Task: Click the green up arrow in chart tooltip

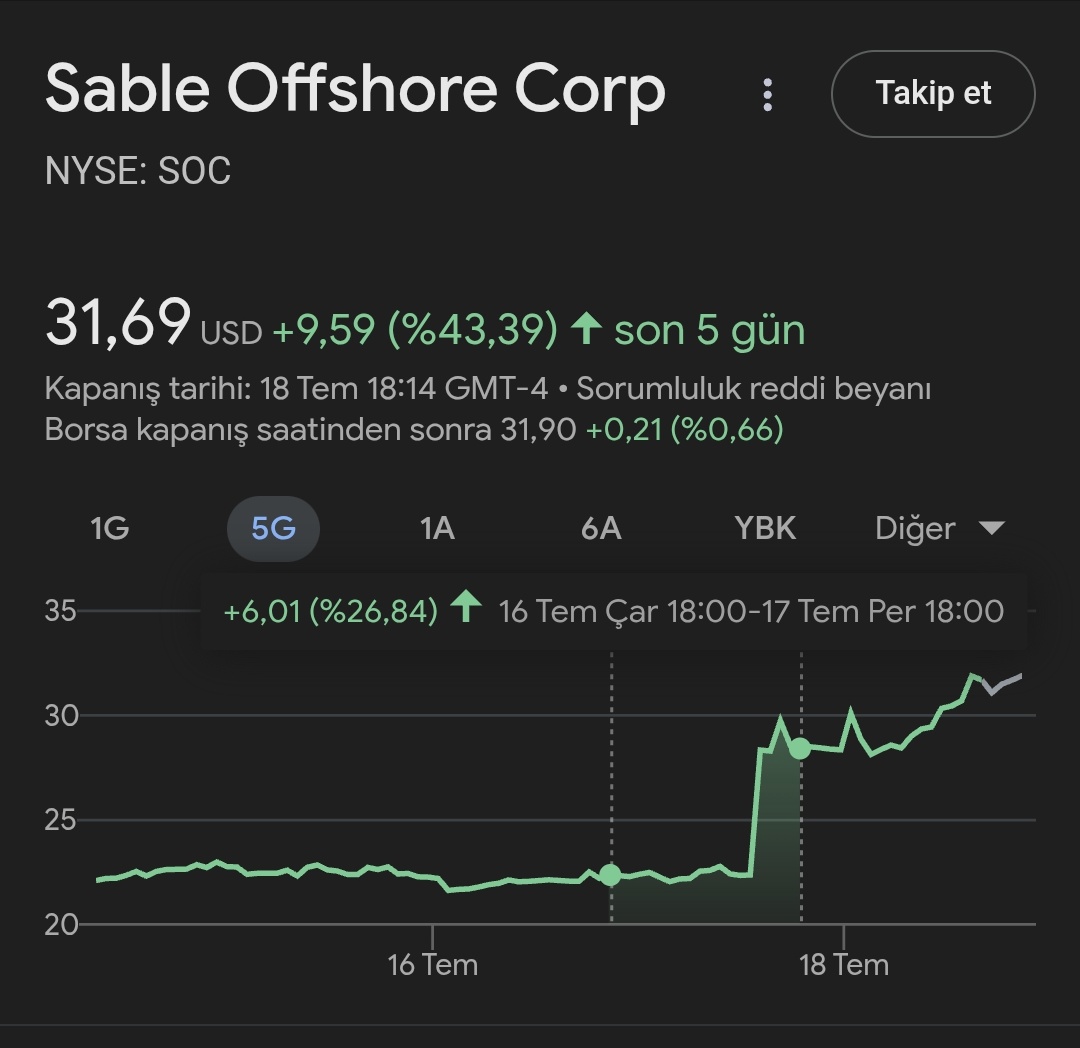Action: click(466, 608)
